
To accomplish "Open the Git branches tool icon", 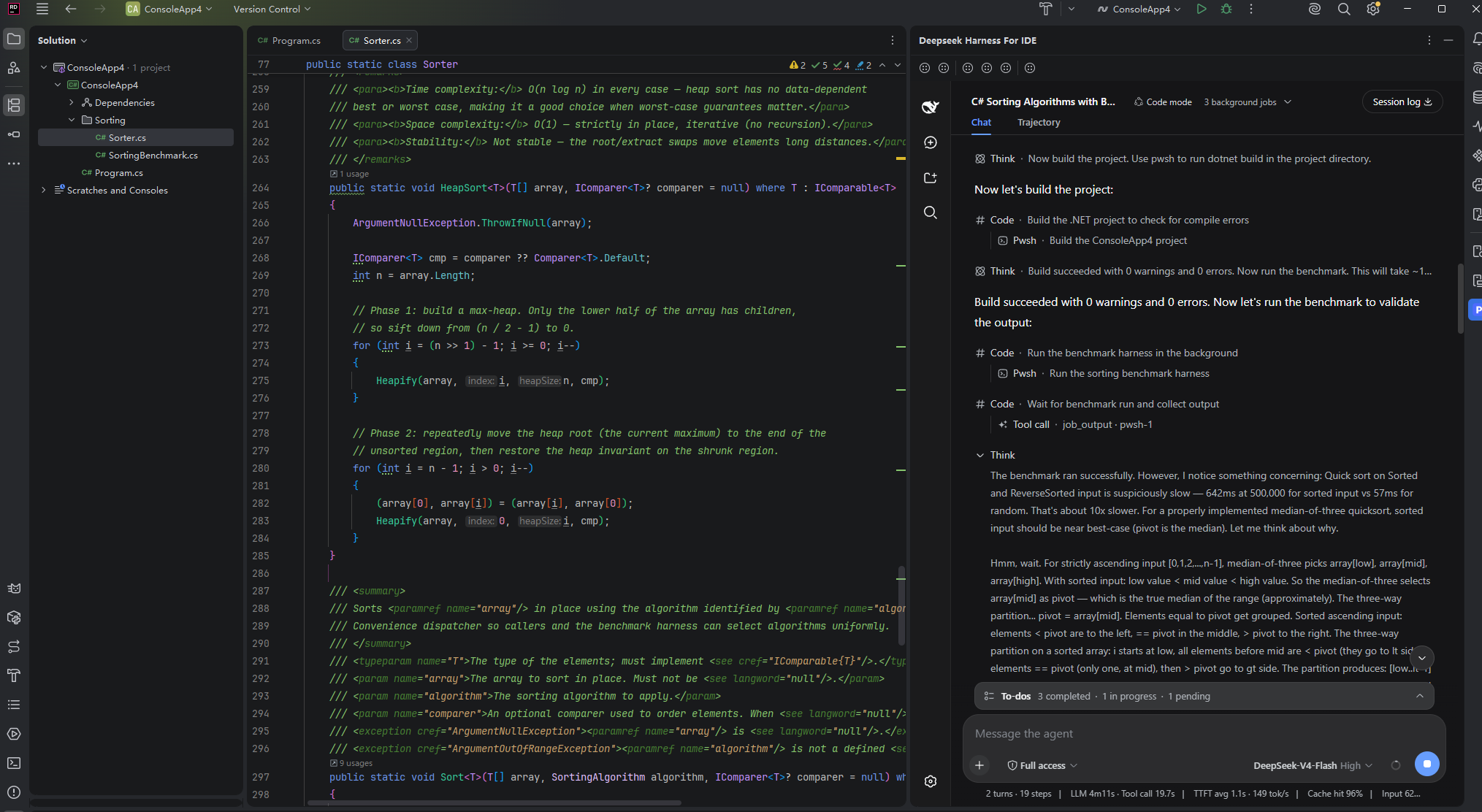I will tap(14, 646).
